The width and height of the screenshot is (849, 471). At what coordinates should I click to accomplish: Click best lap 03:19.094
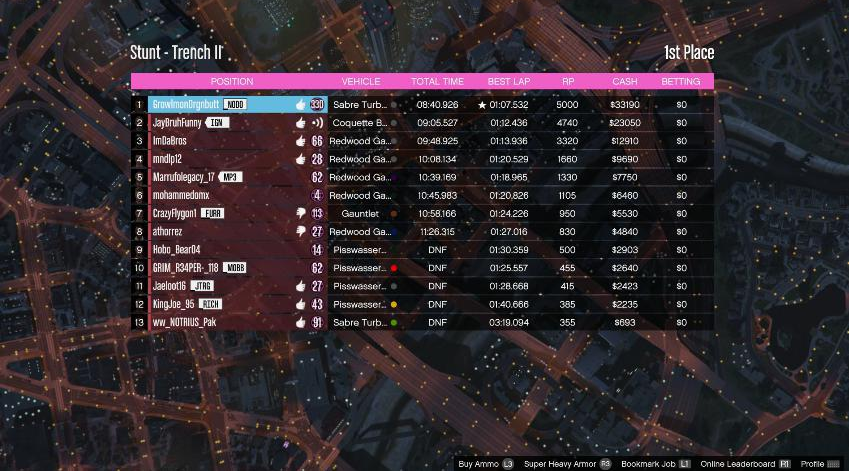[509, 323]
